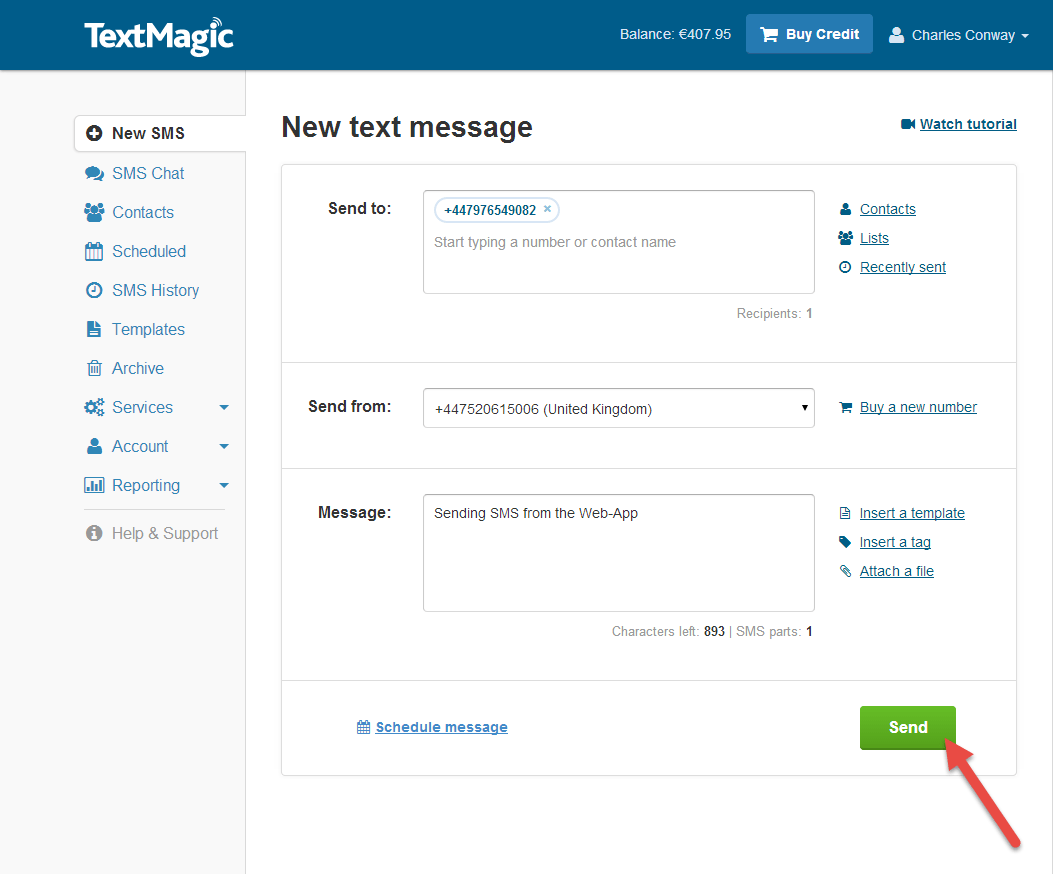Focus the Send to recipient input field

(x=619, y=243)
